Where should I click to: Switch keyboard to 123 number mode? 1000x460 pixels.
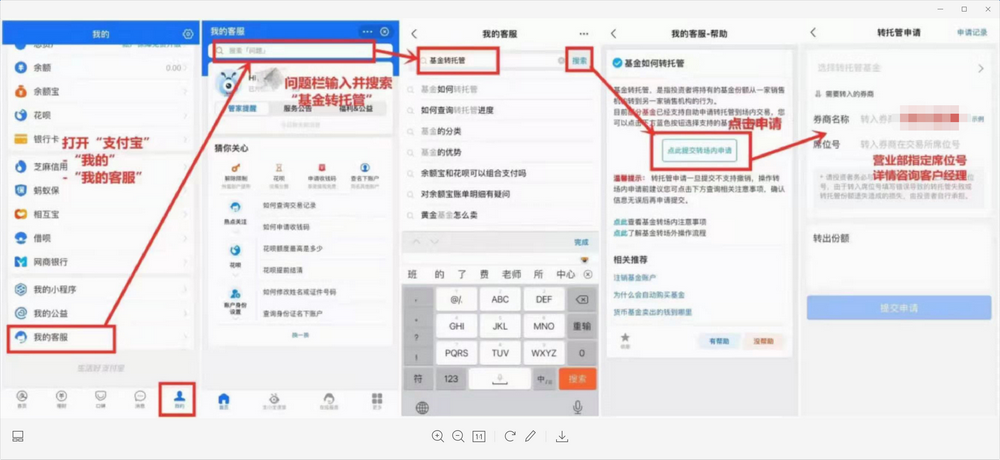coord(451,379)
